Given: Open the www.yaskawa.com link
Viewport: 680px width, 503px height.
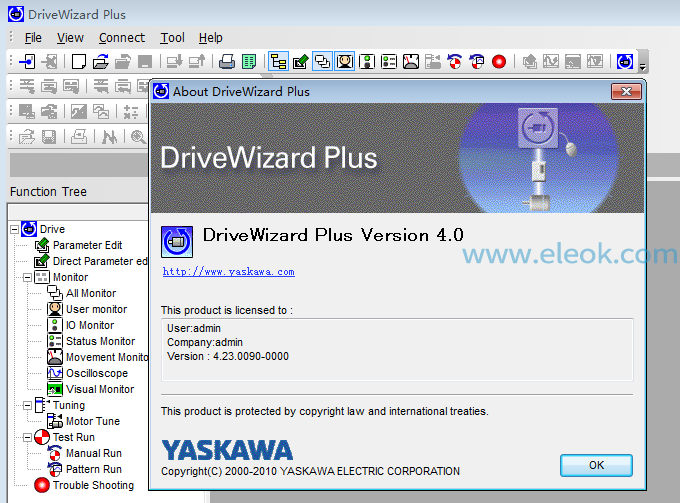Looking at the screenshot, I should point(229,272).
